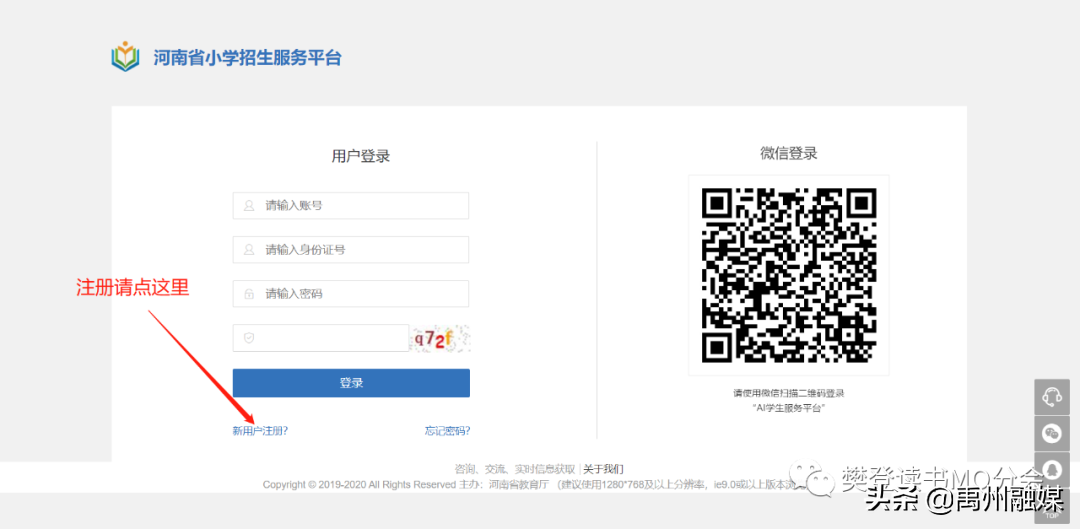Click the TOP back-to-top button
This screenshot has width=1080, height=529.
1052,510
